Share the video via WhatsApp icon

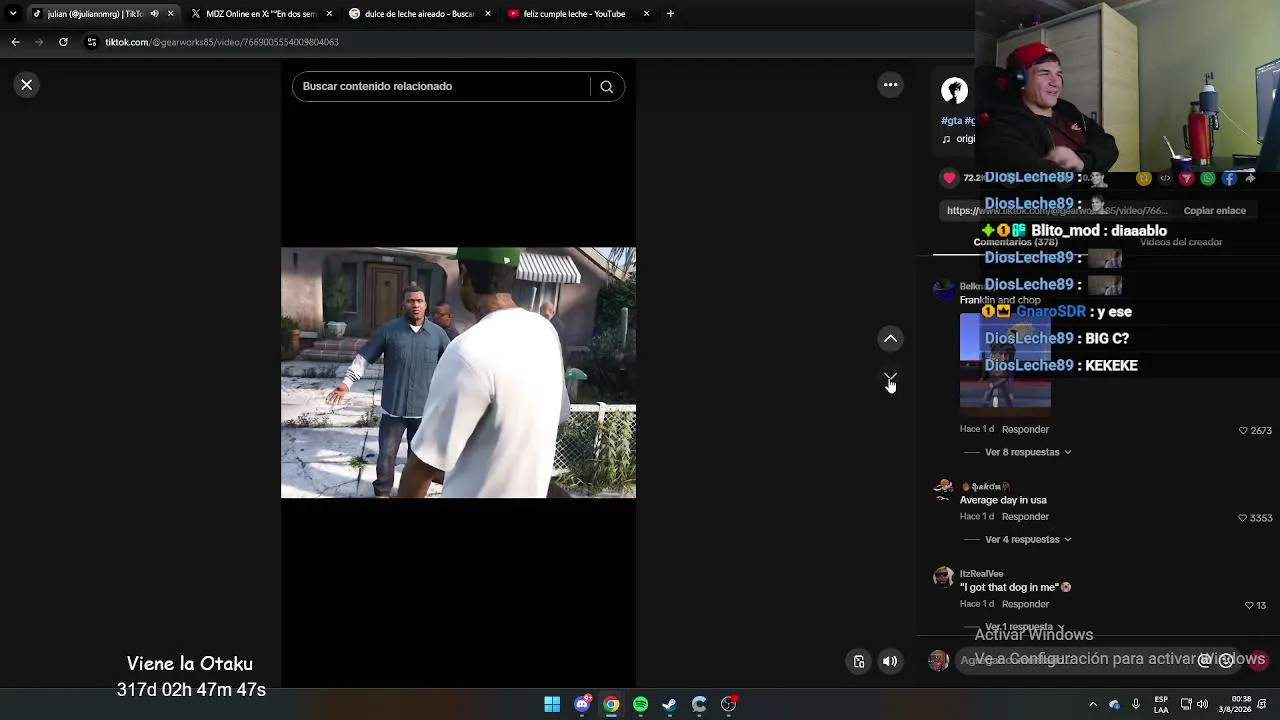(x=1208, y=178)
